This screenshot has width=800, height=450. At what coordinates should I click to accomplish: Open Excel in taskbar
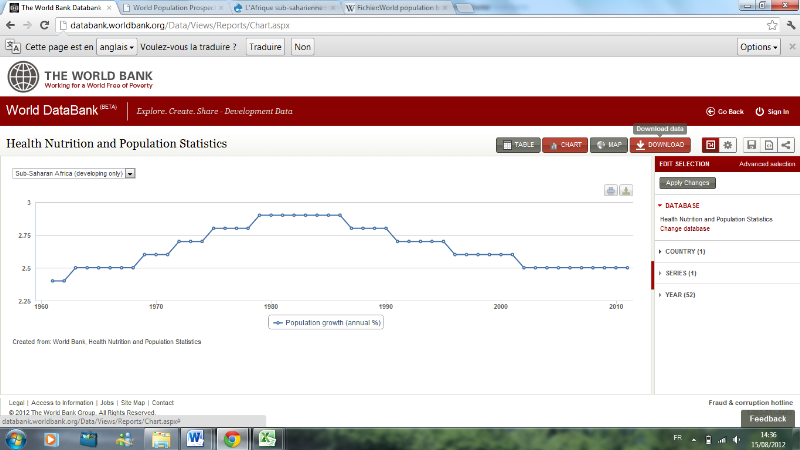click(x=267, y=439)
